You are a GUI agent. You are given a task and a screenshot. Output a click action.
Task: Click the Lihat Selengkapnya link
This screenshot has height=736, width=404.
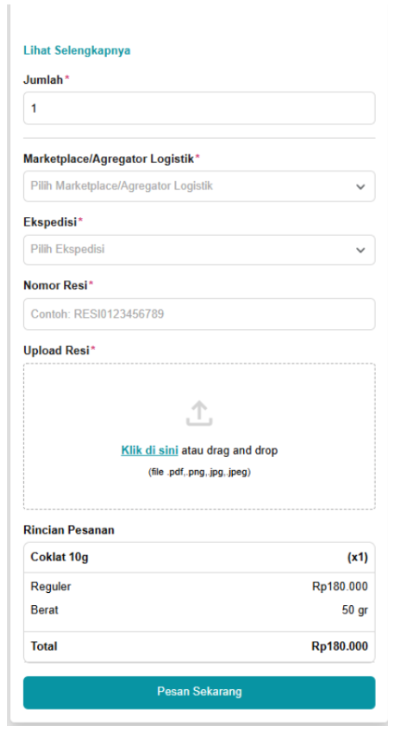point(77,51)
